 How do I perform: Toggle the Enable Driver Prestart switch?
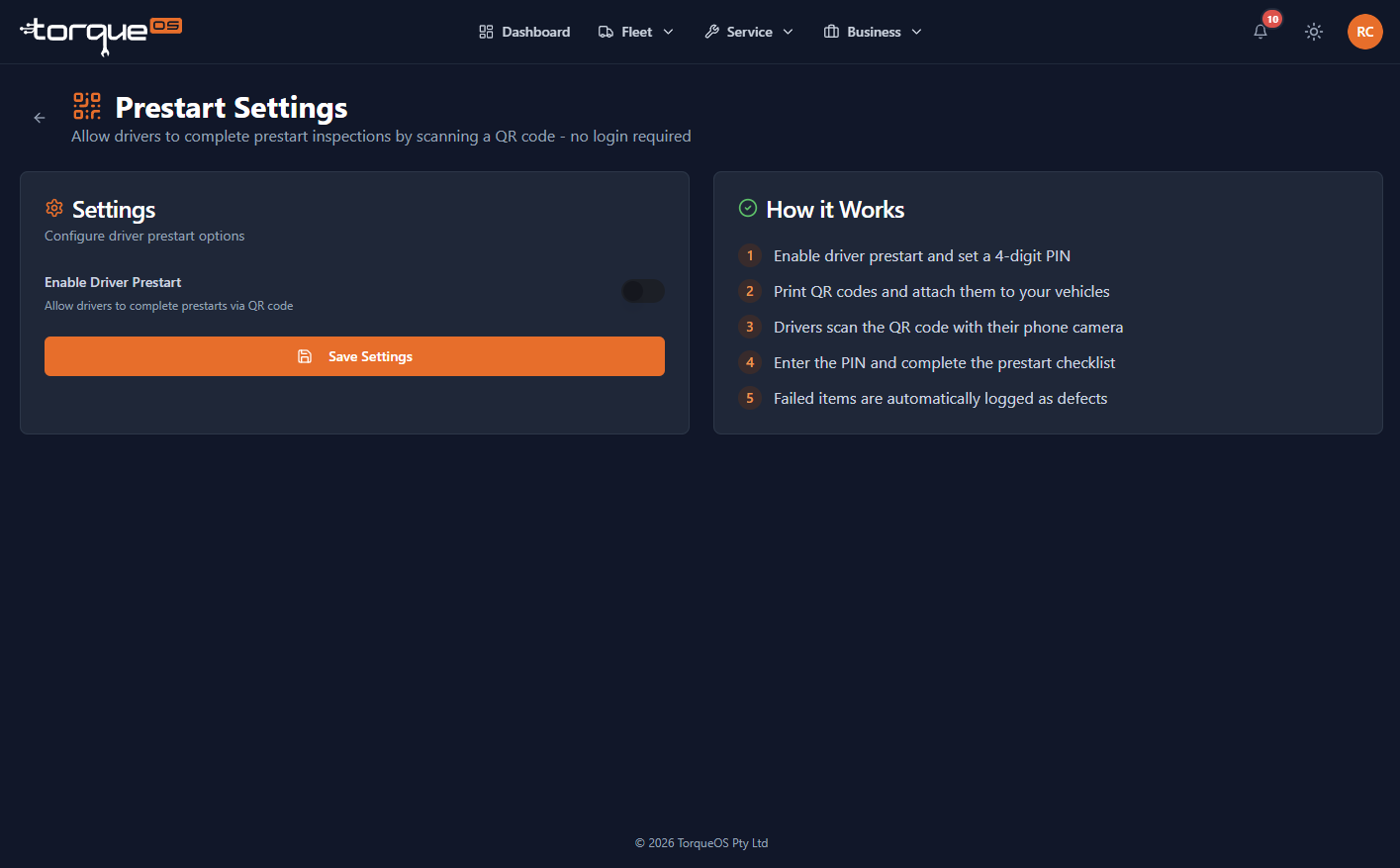pos(643,291)
